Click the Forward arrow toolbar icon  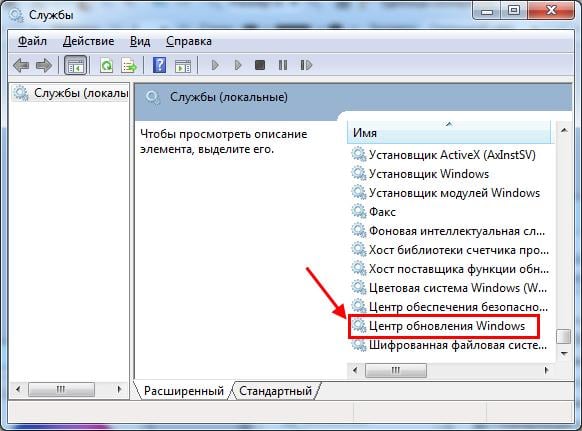44,66
